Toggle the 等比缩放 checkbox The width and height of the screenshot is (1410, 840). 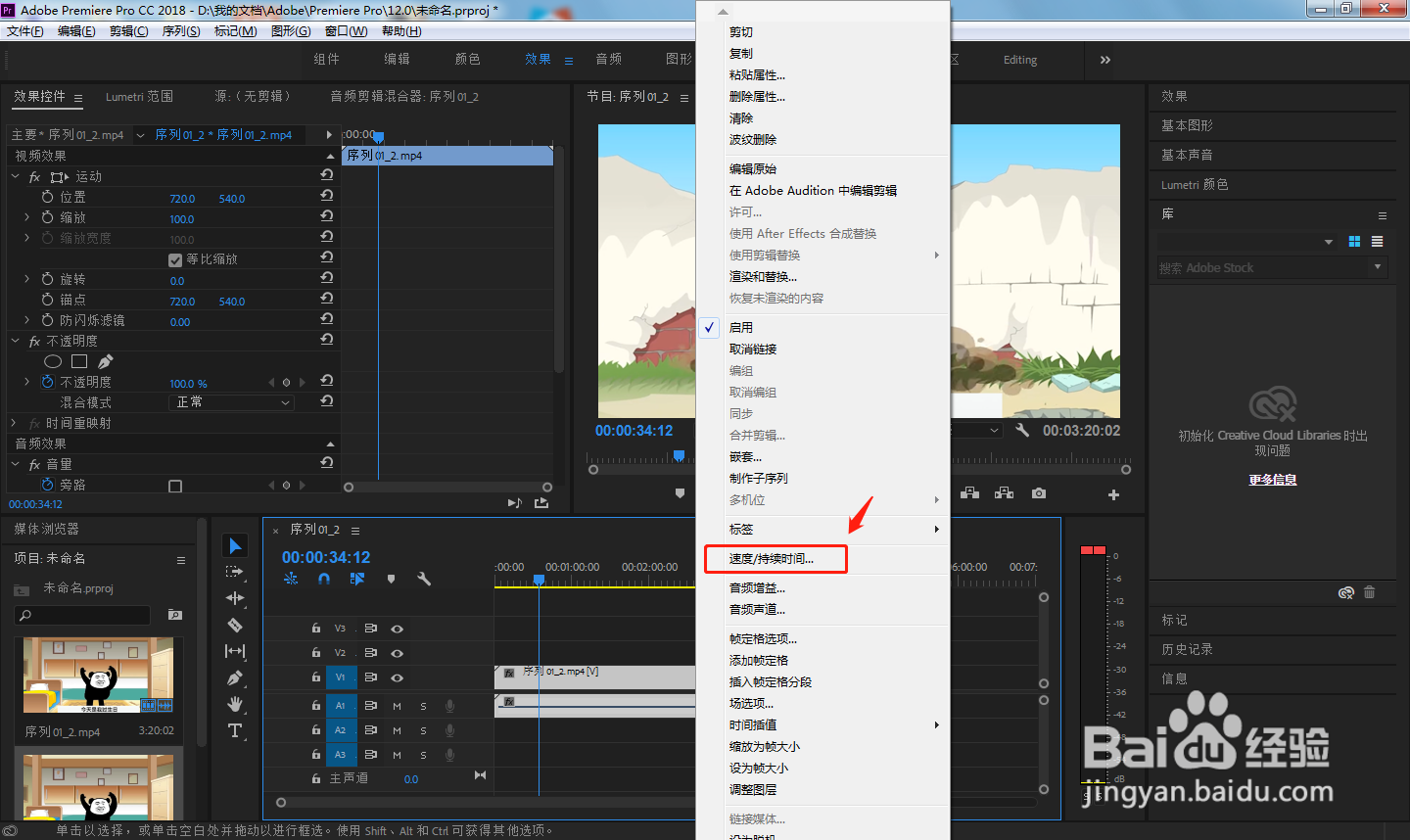tap(175, 259)
